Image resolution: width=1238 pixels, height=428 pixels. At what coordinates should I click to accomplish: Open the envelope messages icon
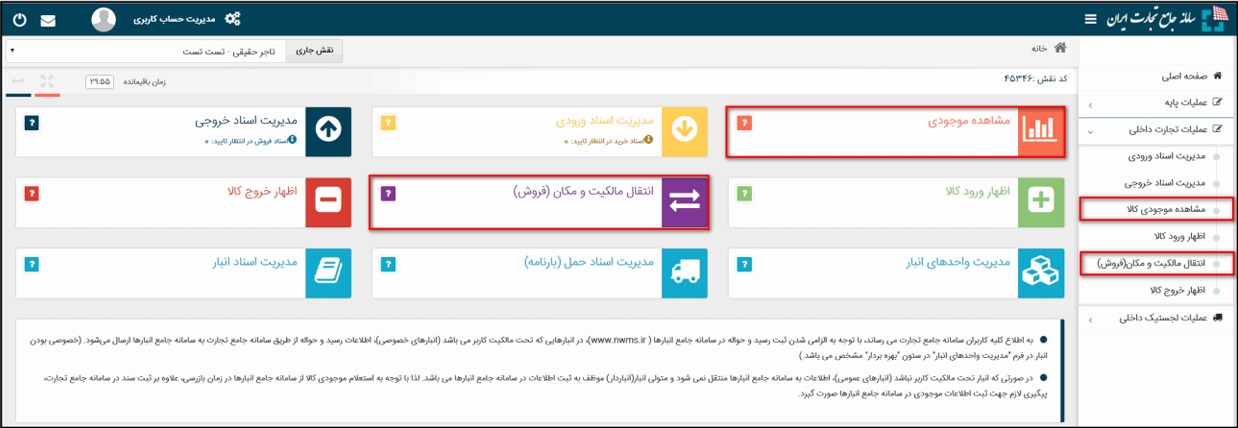click(x=47, y=19)
